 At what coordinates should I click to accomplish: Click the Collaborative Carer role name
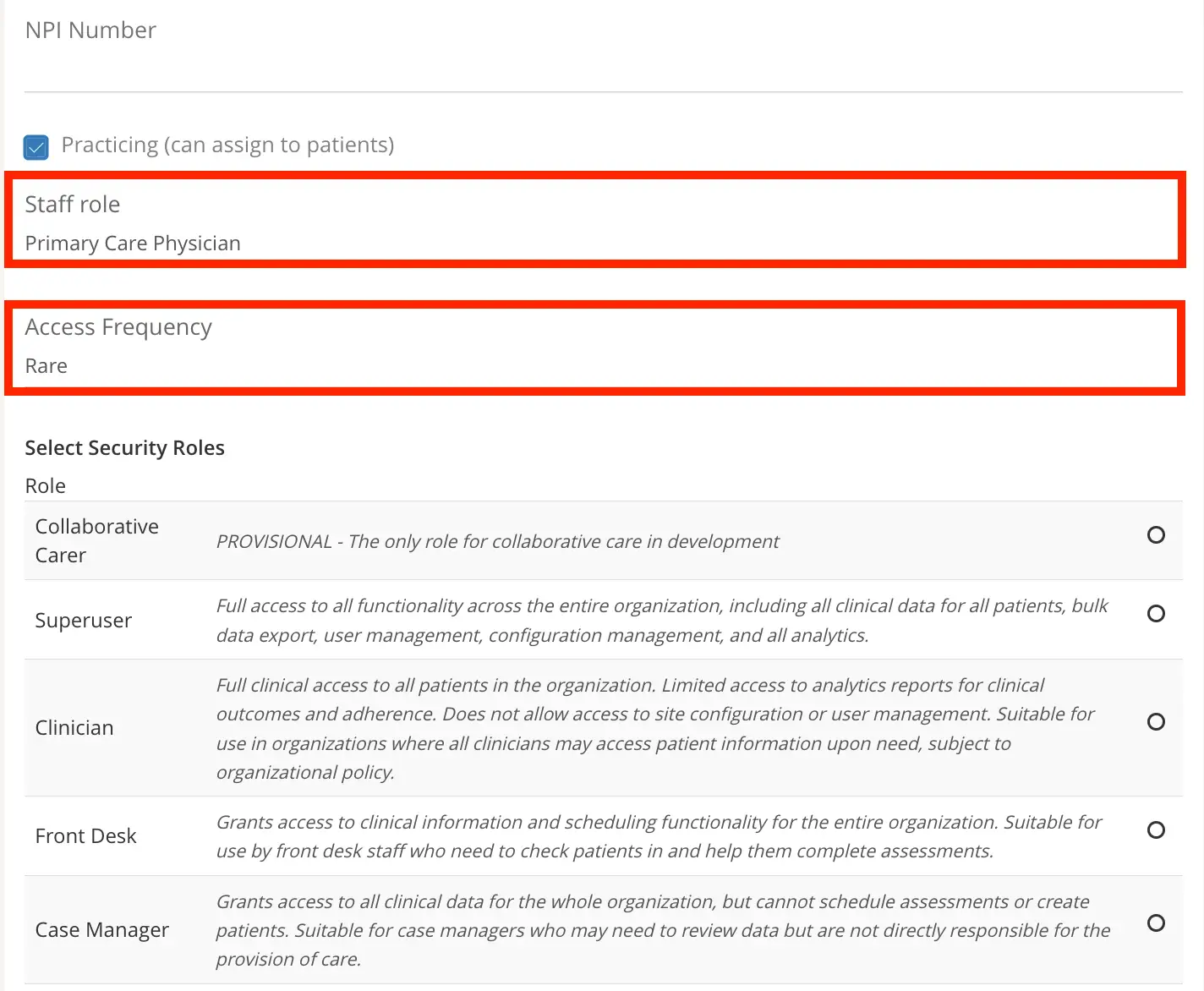[x=96, y=540]
